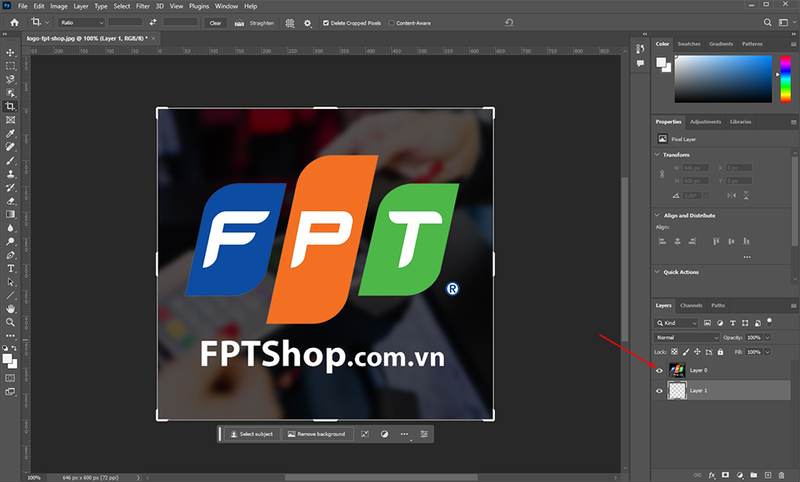This screenshot has width=800, height=482.
Task: Click the zoom percentage field in status bar
Action: (34, 478)
